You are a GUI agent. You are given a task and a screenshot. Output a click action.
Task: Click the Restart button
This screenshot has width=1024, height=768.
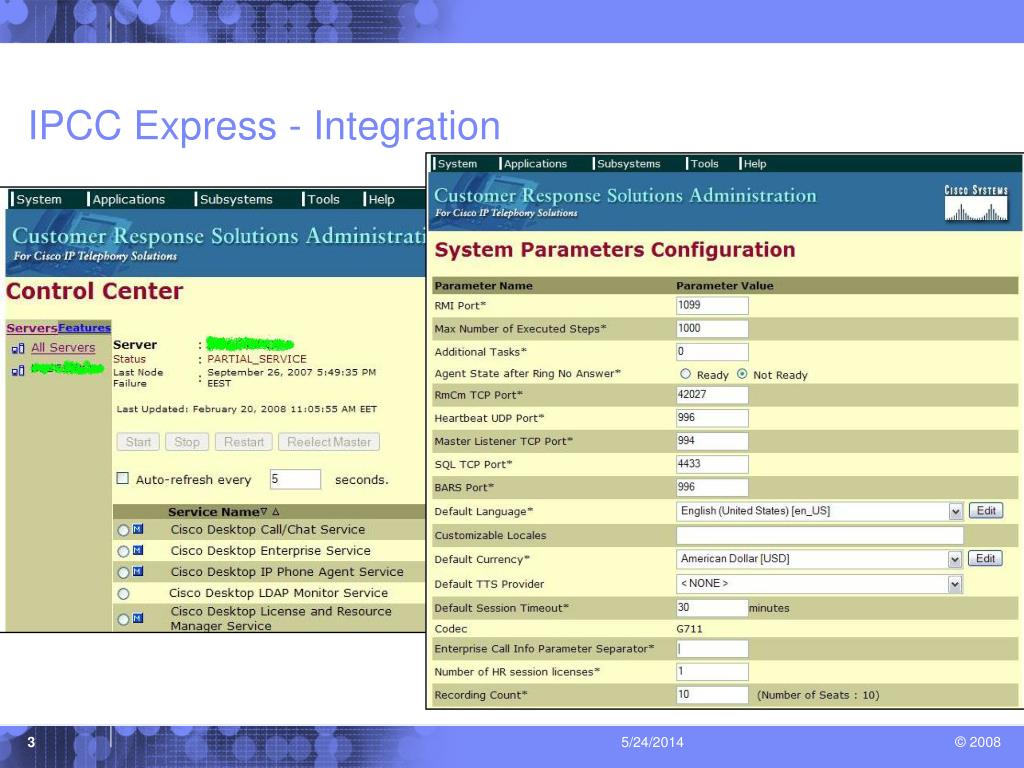coord(244,442)
